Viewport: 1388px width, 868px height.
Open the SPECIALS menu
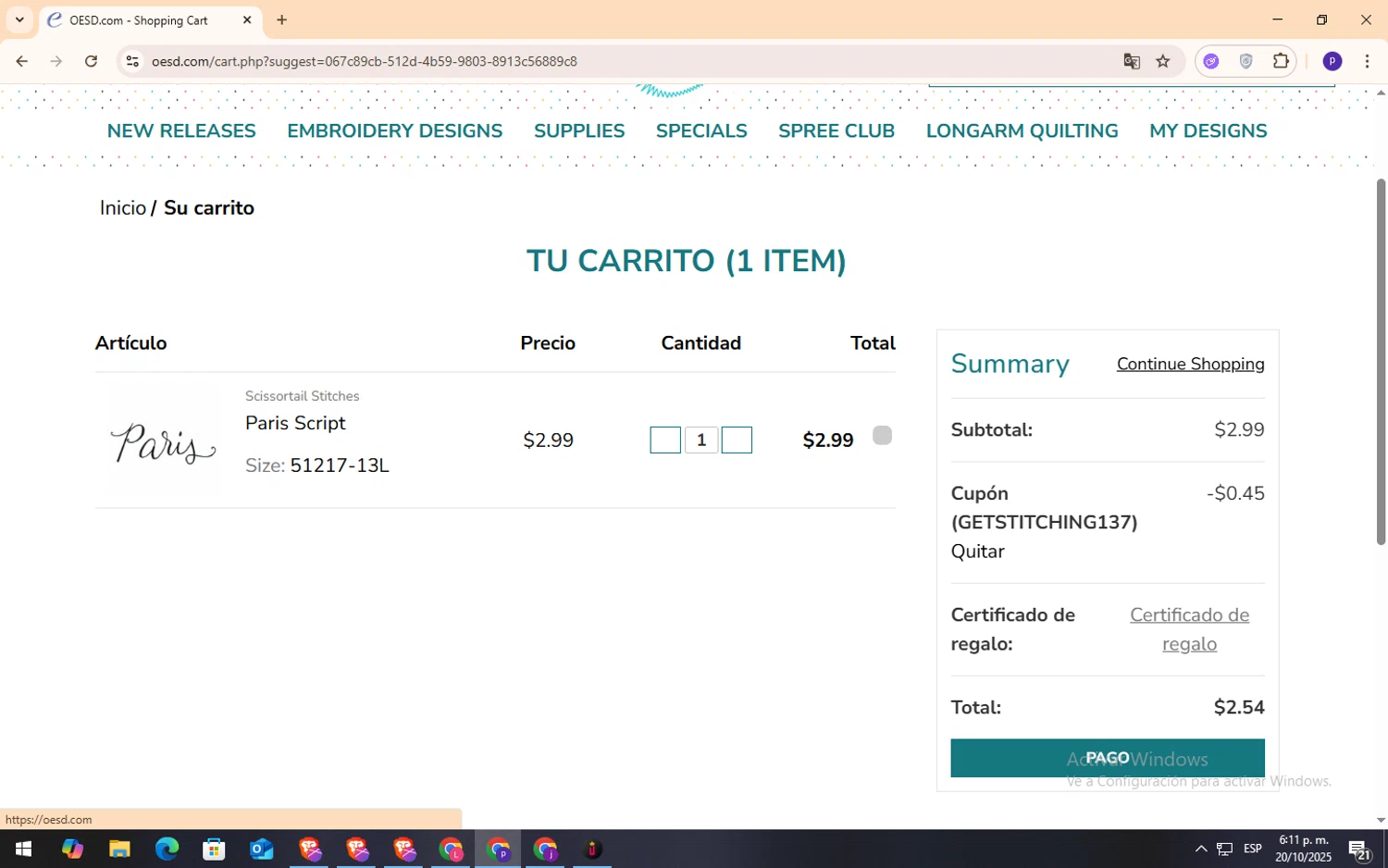point(701,130)
